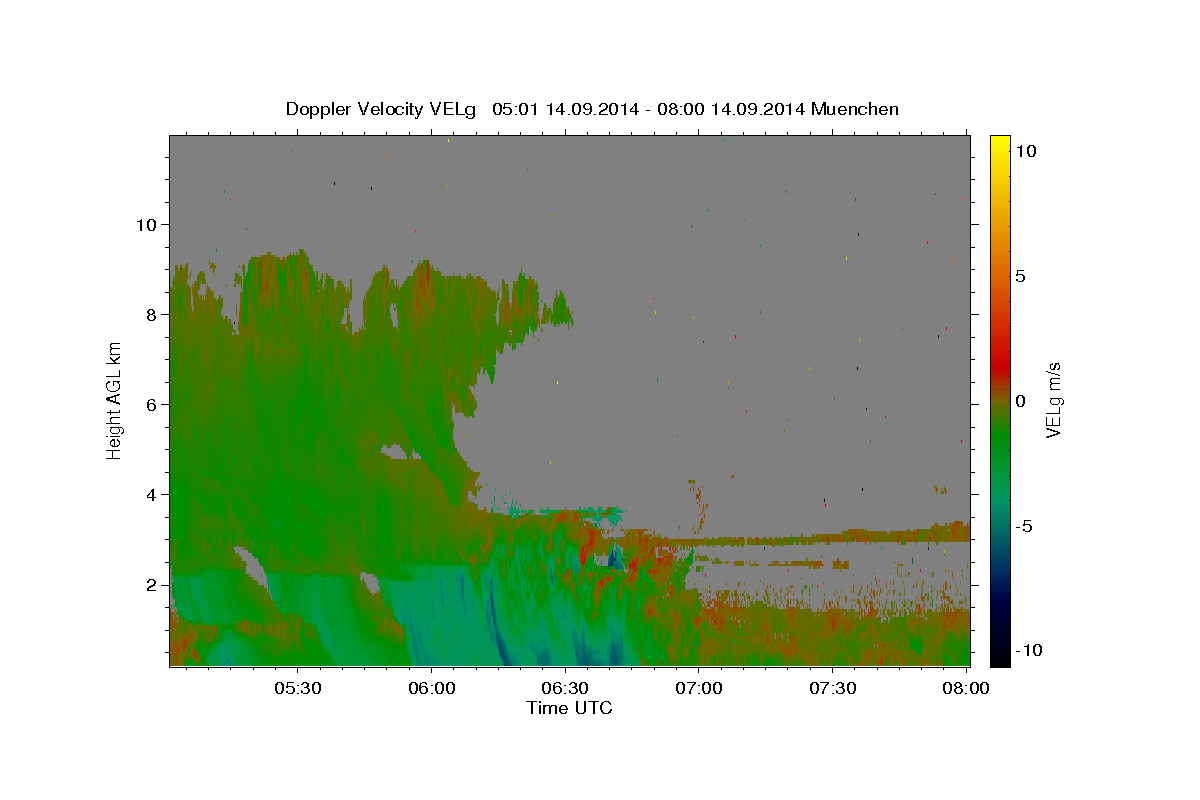Click the height tick label '2'
The image size is (1200, 800).
click(153, 584)
